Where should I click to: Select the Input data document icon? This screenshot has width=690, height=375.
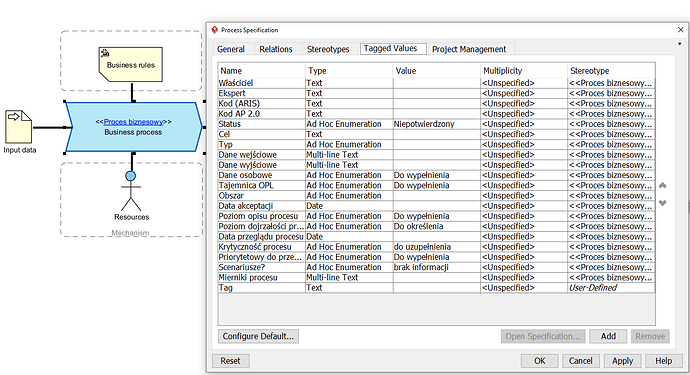pyautogui.click(x=18, y=127)
